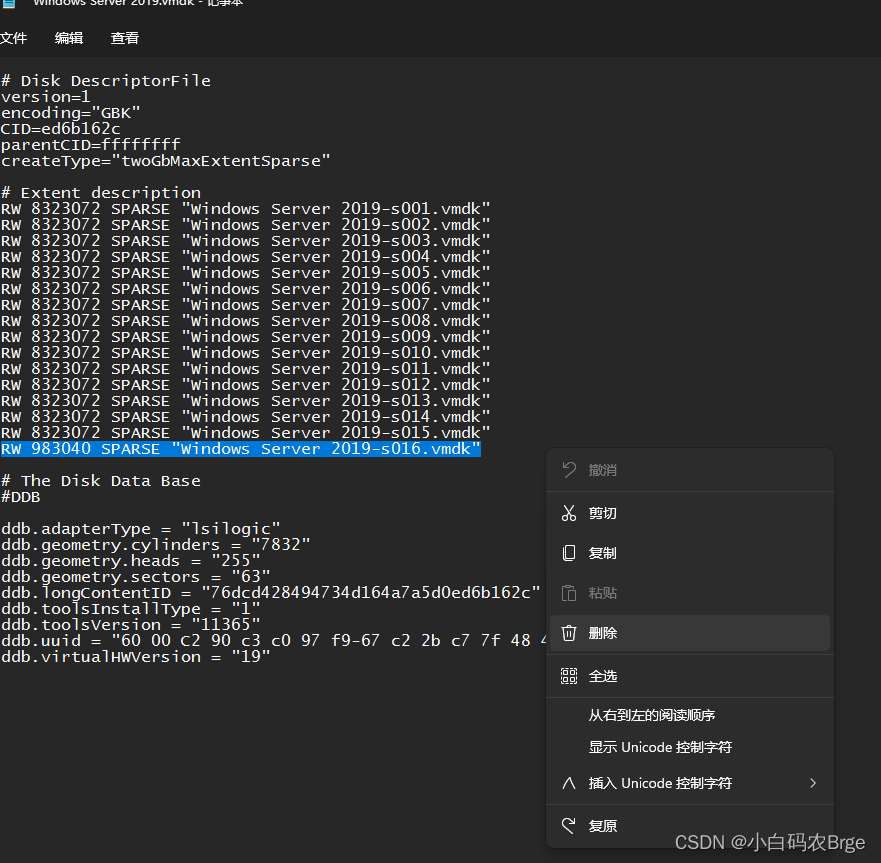Screen dimensions: 881x863
Task: Toggle 从右到左的阅读顺序 option
Action: [x=690, y=715]
